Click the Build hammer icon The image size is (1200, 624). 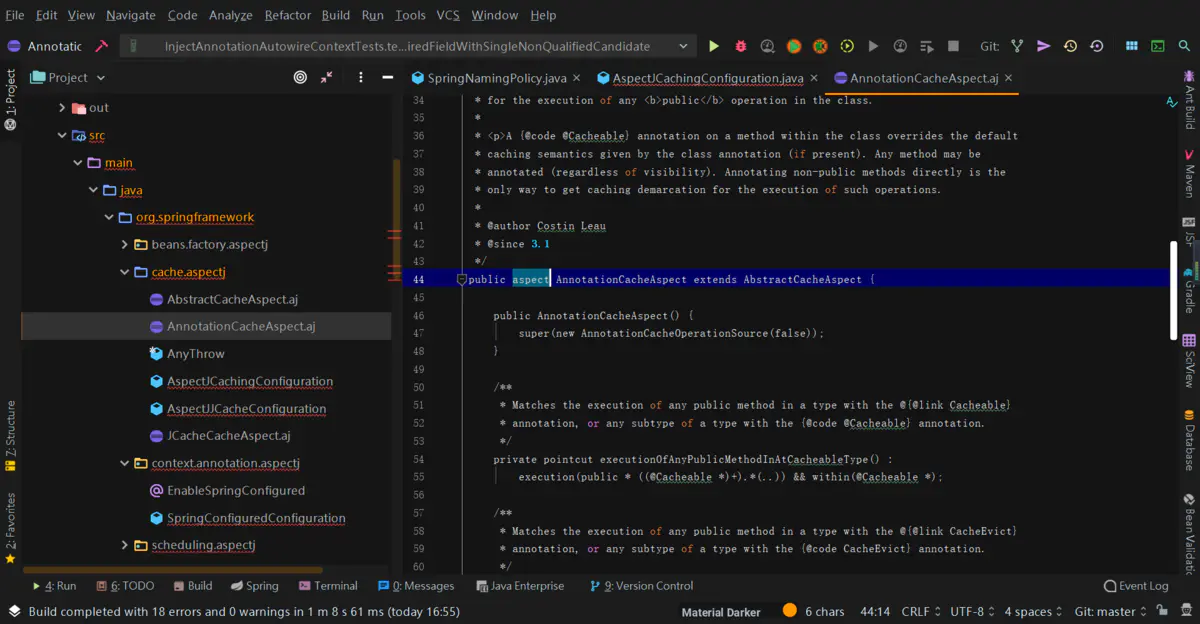(101, 46)
